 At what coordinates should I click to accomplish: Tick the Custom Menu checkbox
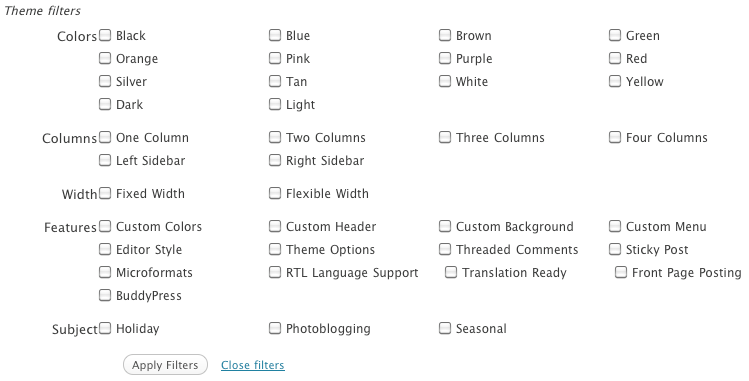(x=615, y=226)
